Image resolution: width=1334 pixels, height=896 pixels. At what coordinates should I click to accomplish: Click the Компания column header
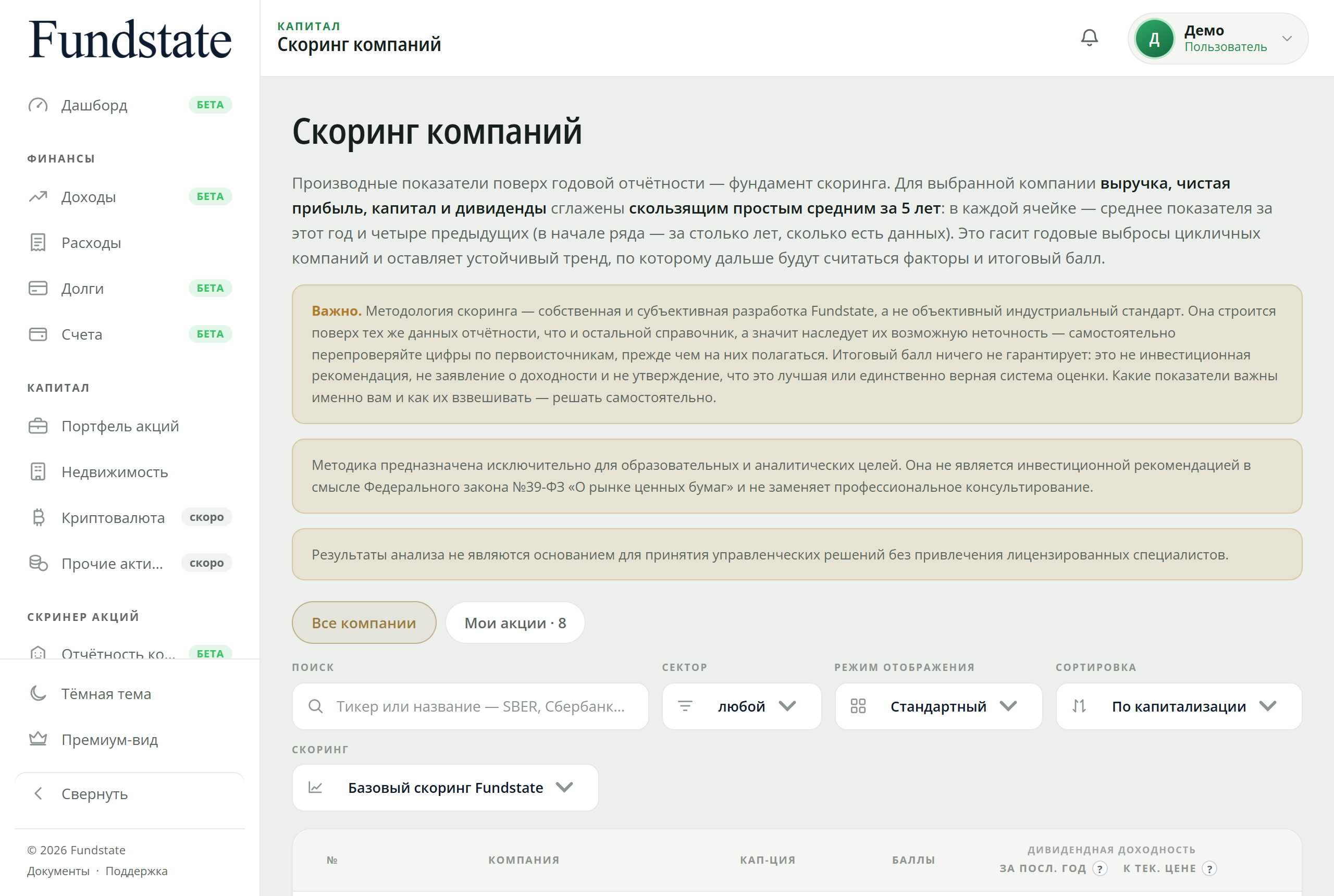coord(524,860)
